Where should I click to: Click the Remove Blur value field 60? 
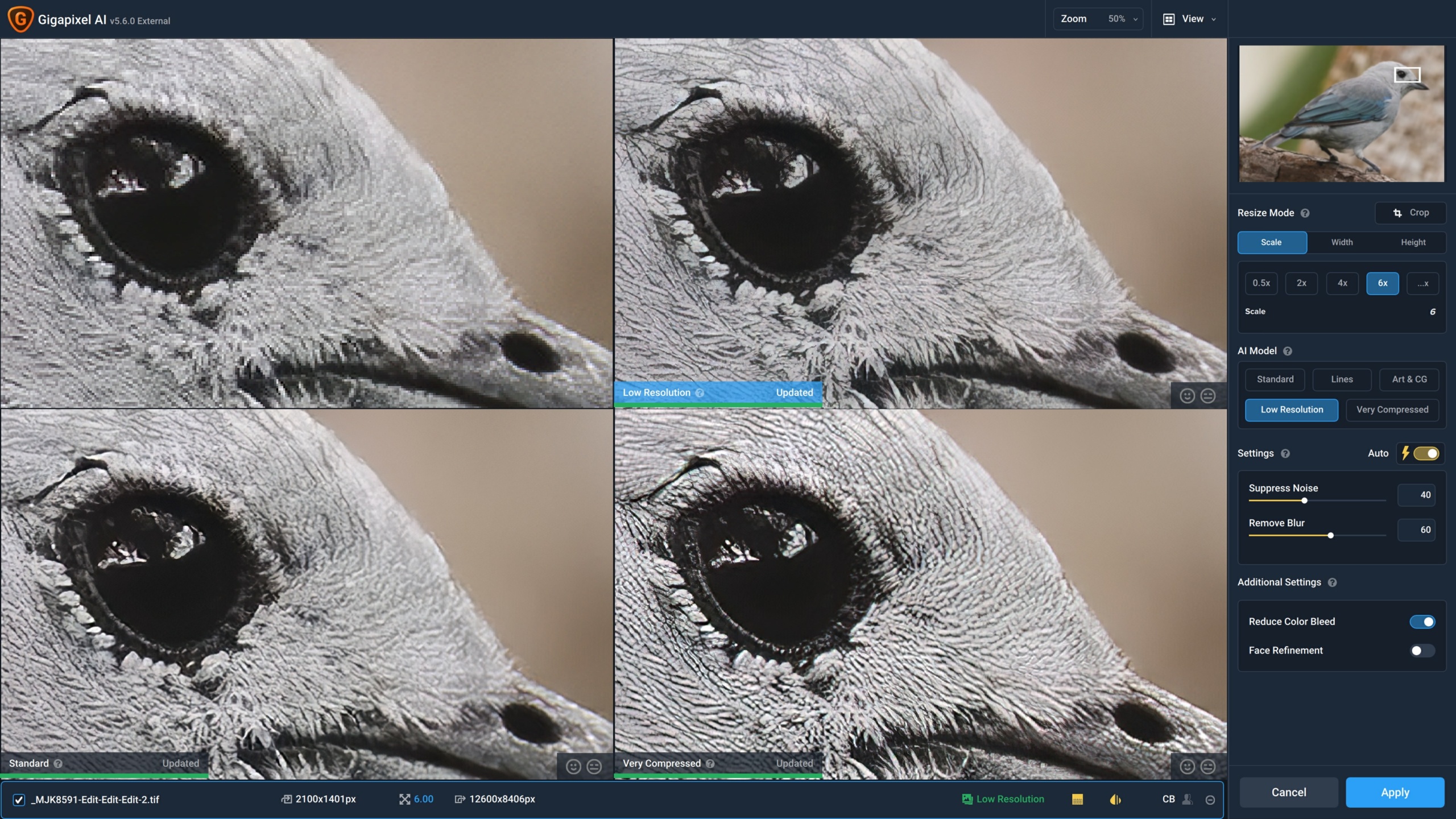point(1416,530)
